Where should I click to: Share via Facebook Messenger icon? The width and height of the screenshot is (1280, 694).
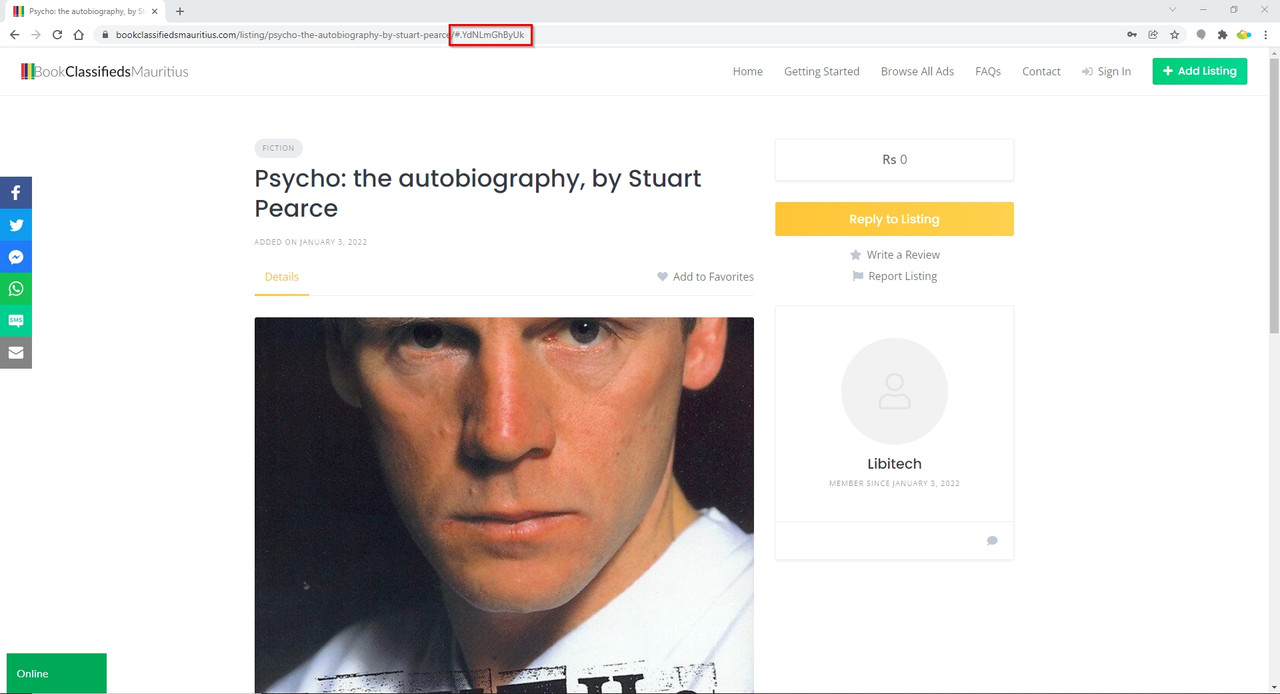pyautogui.click(x=16, y=257)
